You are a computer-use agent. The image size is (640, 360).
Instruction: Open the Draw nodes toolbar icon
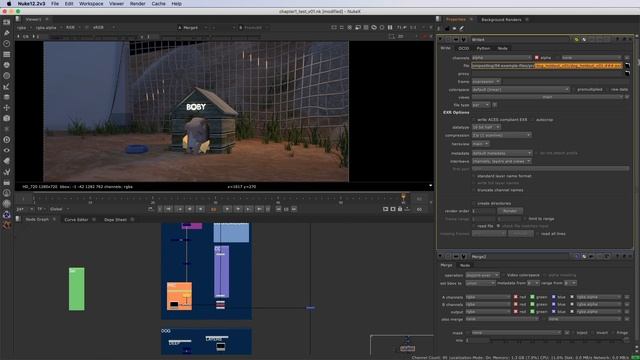7,33
